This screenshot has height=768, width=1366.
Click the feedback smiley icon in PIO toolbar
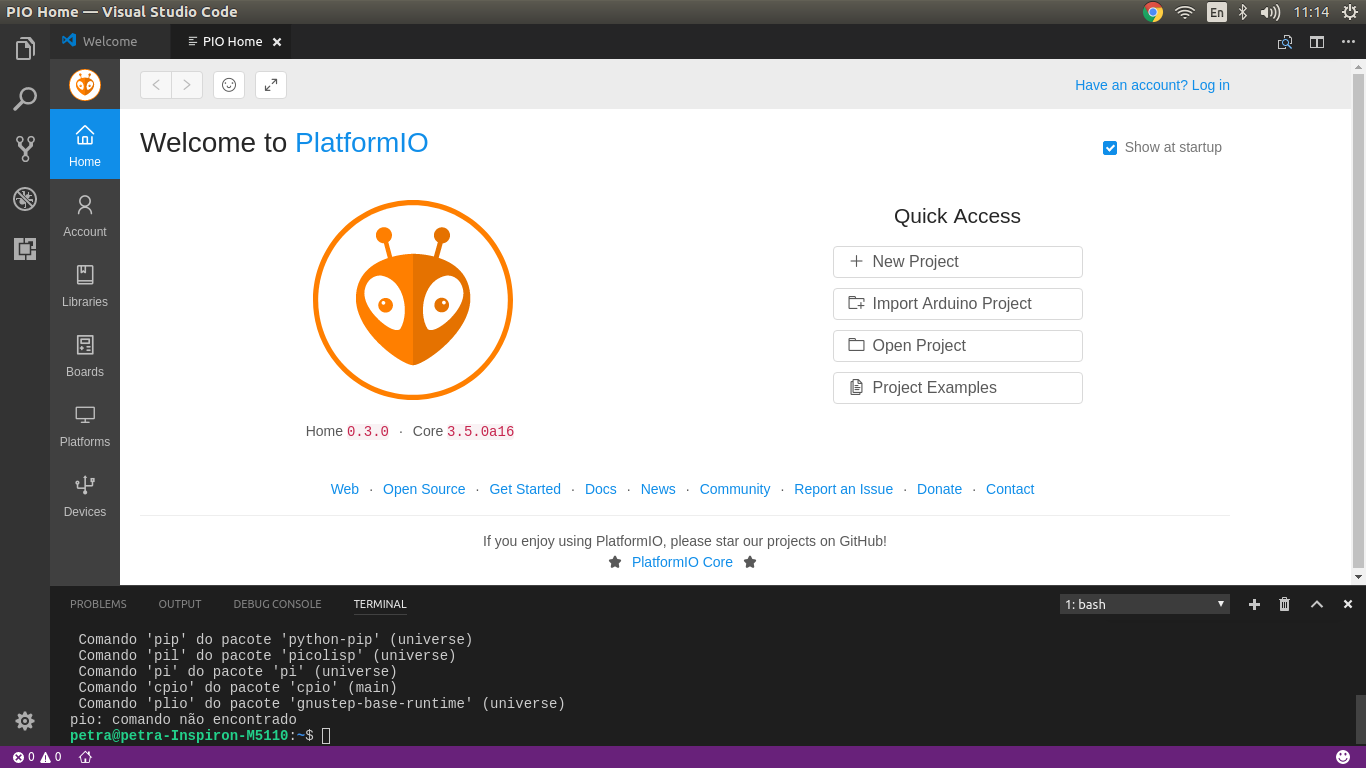coord(228,85)
